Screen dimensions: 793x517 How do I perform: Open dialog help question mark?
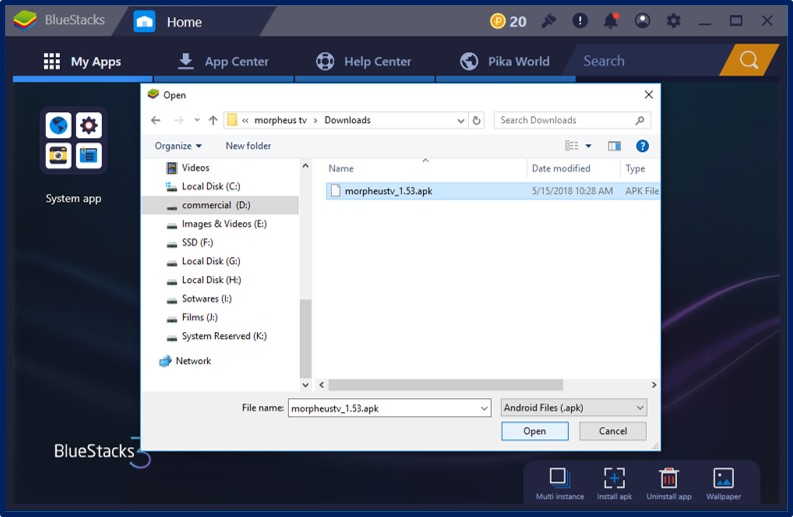coord(642,146)
